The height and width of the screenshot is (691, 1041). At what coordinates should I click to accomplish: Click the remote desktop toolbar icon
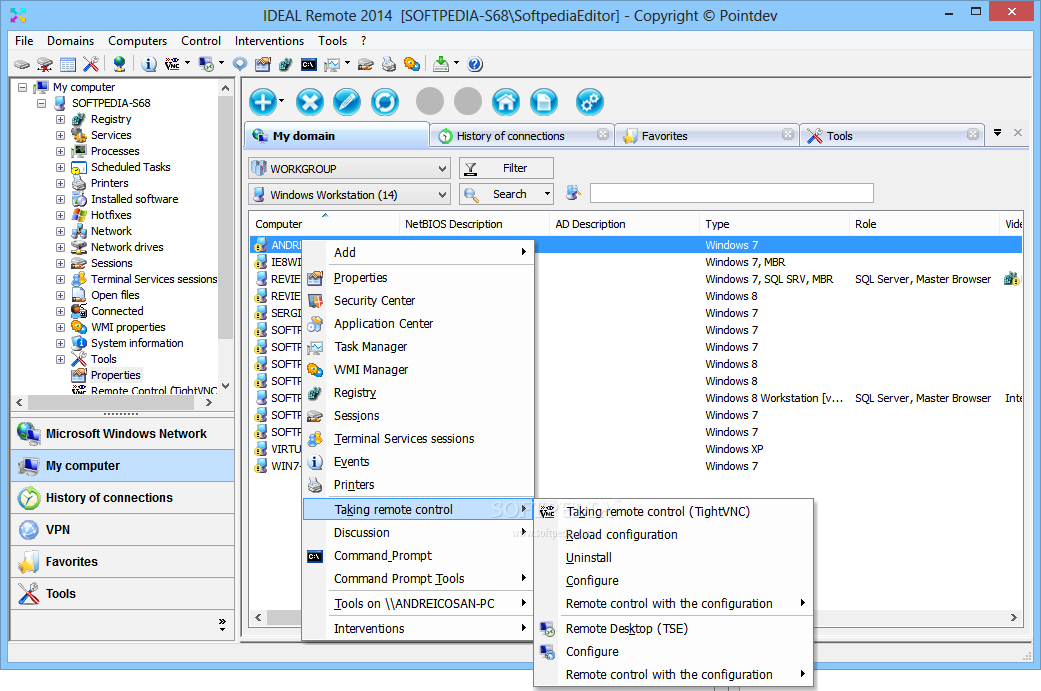pyautogui.click(x=206, y=64)
